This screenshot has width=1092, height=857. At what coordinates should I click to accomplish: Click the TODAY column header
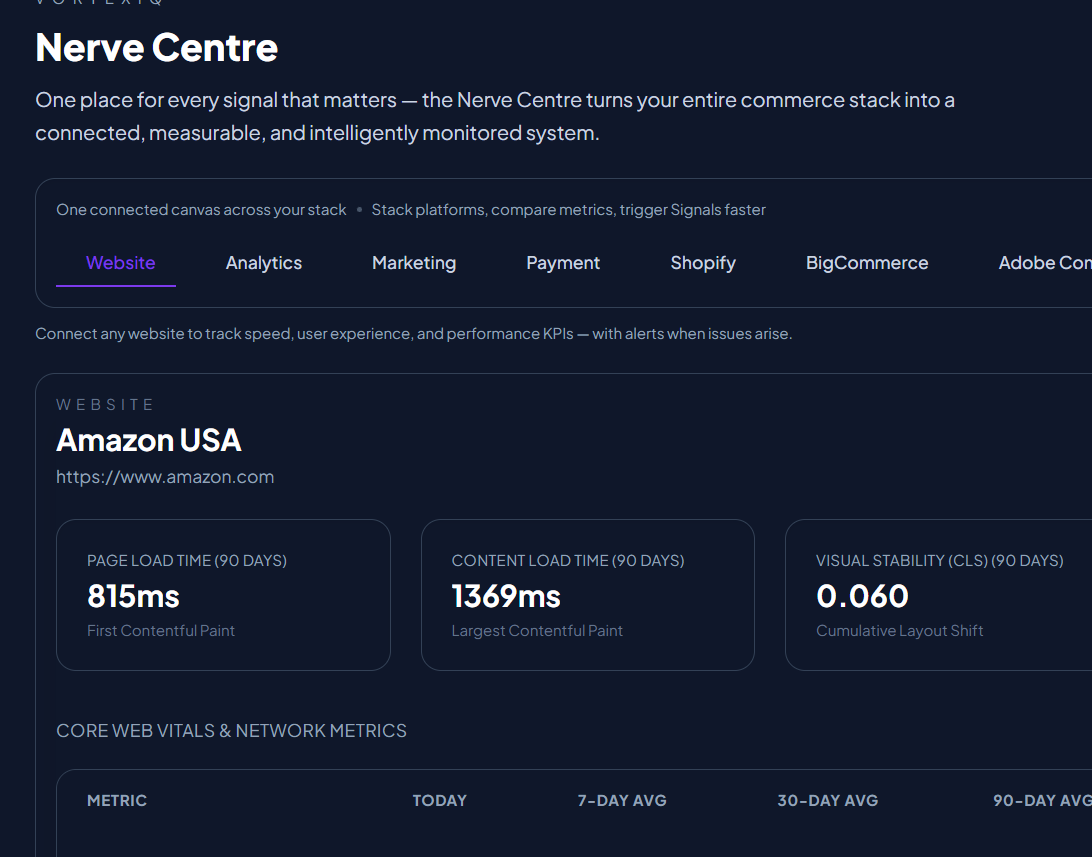point(439,801)
